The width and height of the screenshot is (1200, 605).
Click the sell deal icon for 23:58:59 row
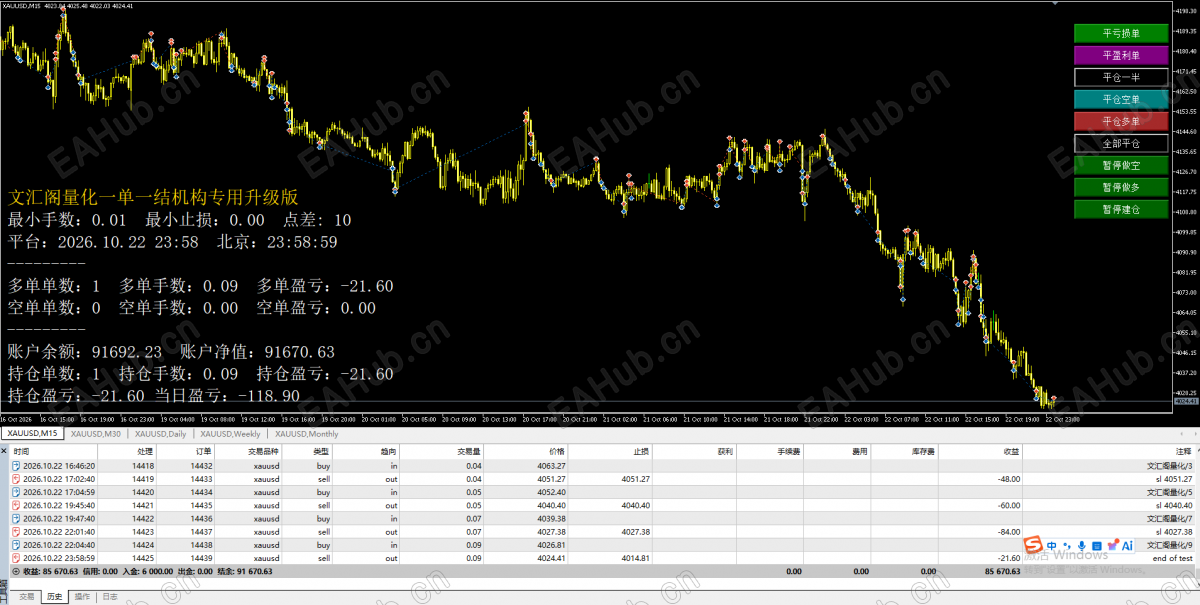17,557
